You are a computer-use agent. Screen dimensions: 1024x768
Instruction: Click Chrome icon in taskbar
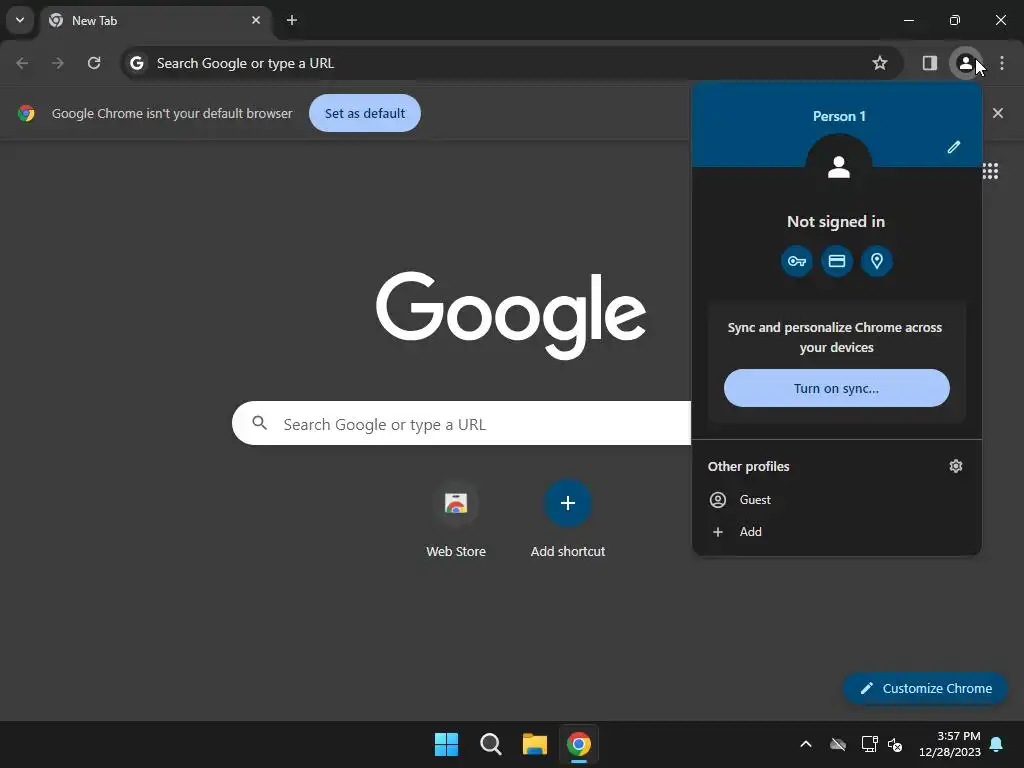579,744
